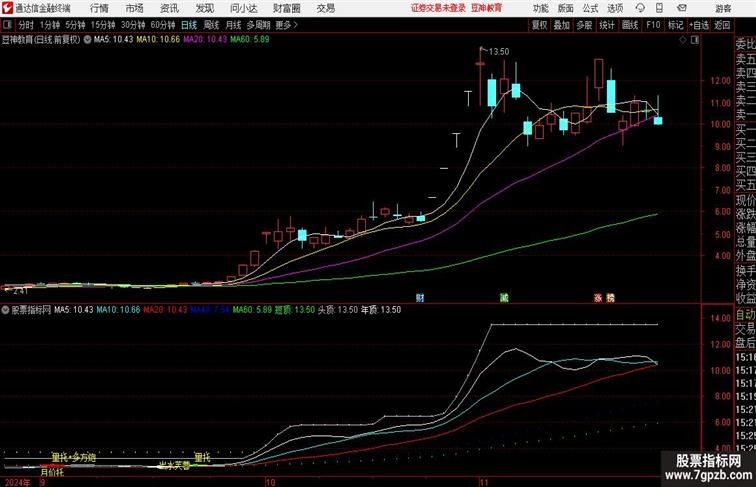The height and width of the screenshot is (487, 756).
Task: Click the 证券交易未登录 login link
Action: click(438, 8)
